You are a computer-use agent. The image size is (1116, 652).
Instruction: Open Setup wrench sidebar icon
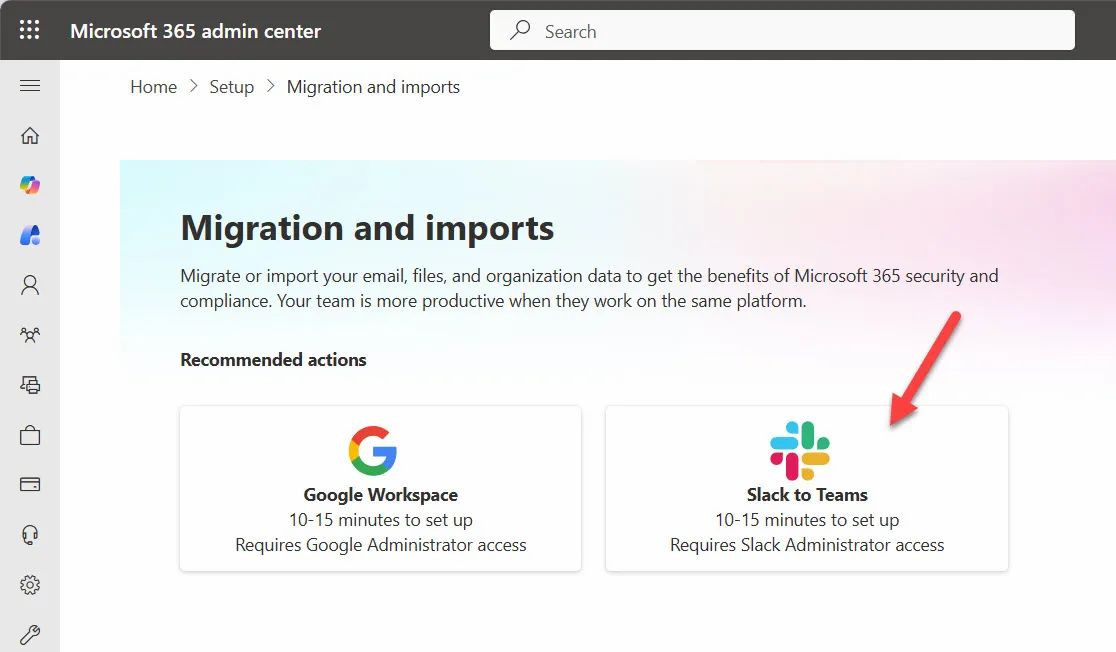click(30, 634)
